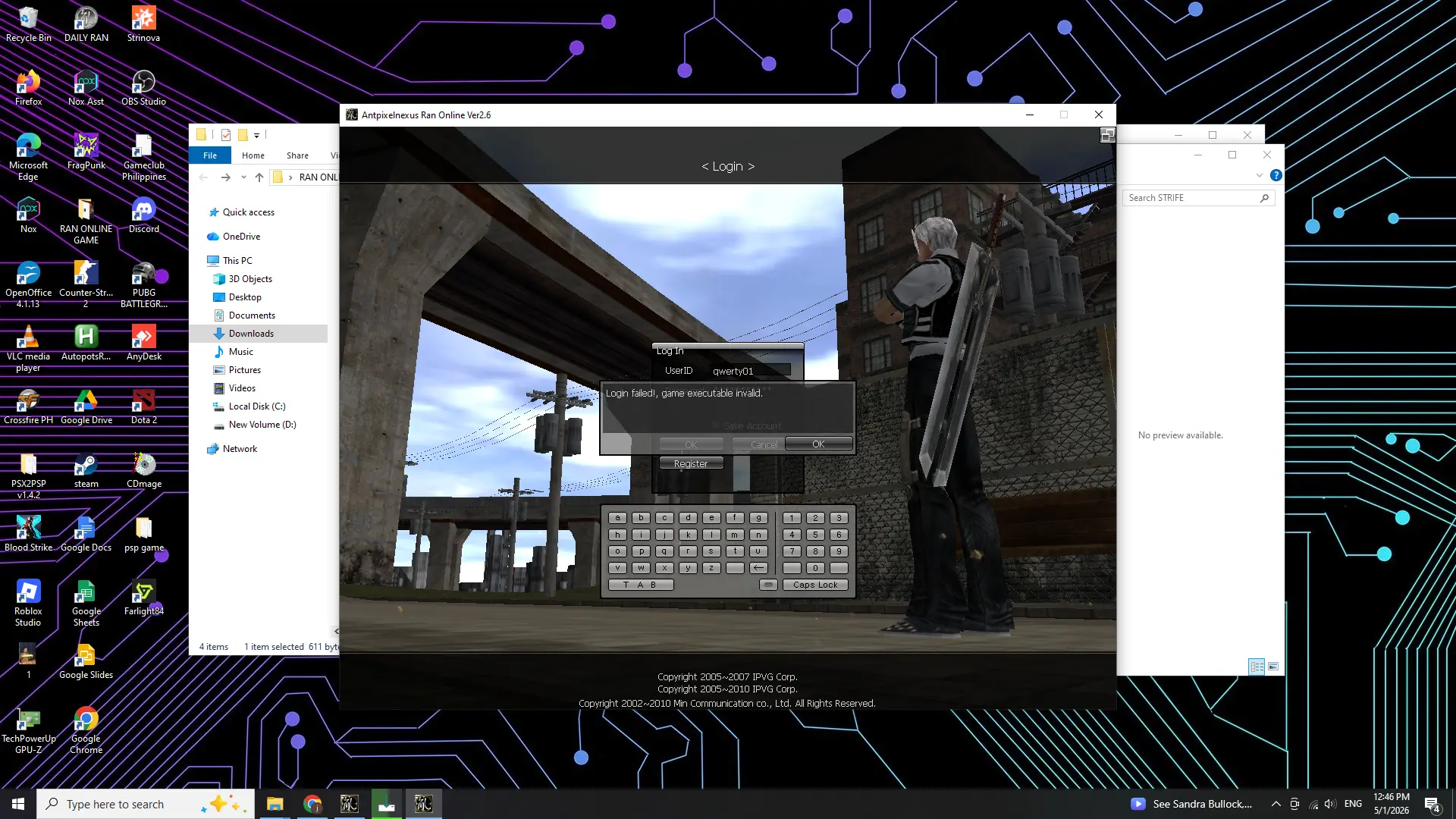Select Local Disk (C:) in navigation pane

(x=257, y=406)
